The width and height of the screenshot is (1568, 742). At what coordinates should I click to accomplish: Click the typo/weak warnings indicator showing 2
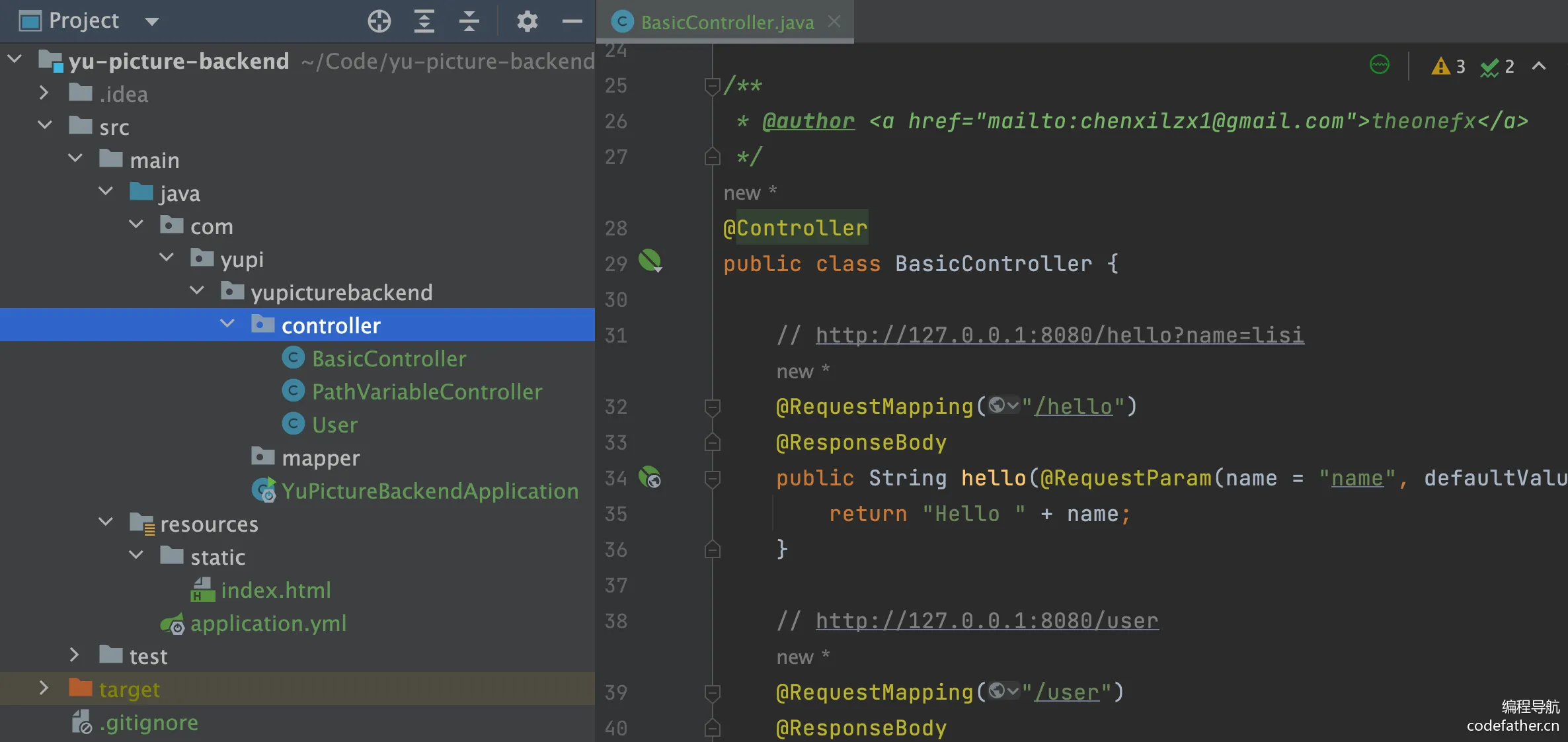click(1497, 66)
